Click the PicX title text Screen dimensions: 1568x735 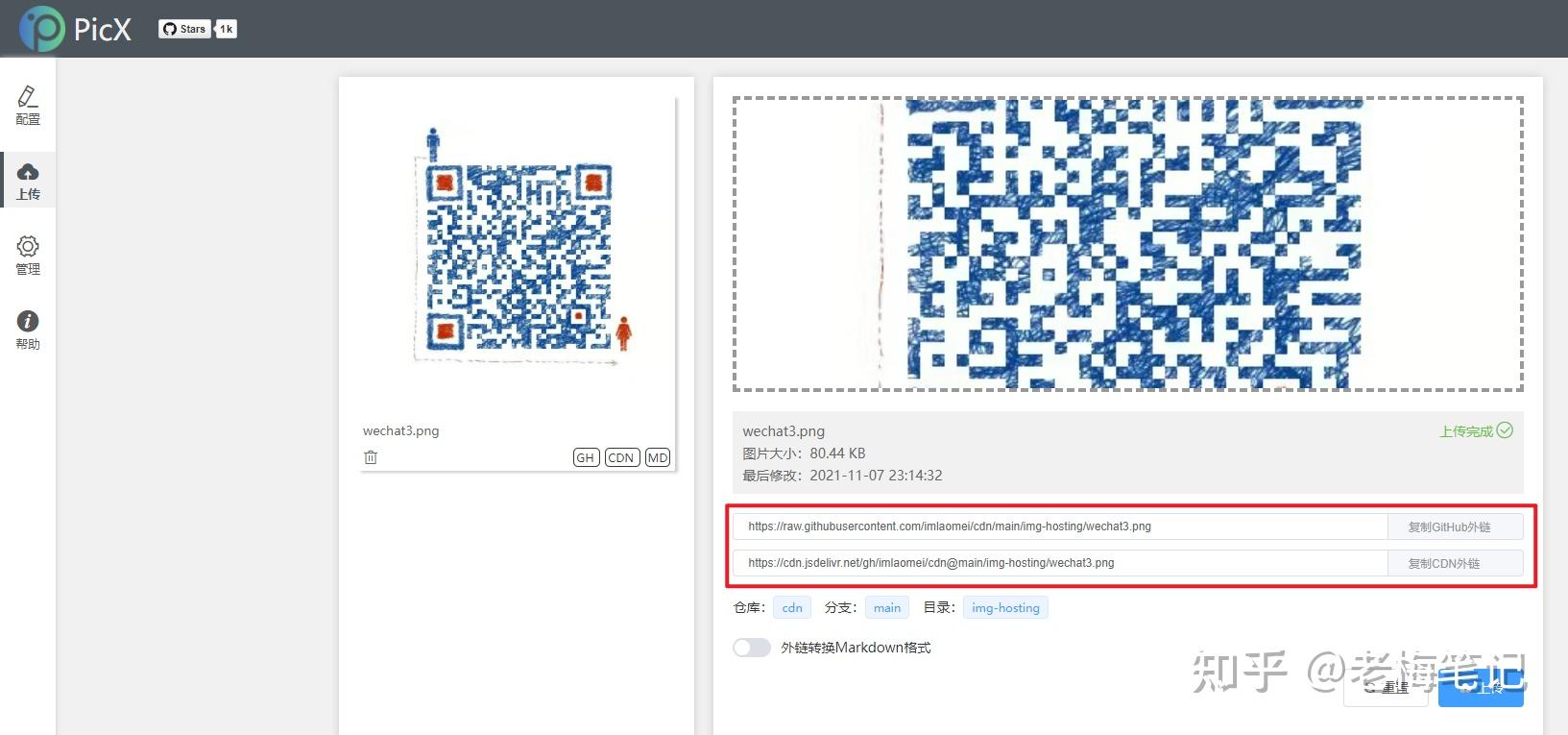tap(103, 30)
